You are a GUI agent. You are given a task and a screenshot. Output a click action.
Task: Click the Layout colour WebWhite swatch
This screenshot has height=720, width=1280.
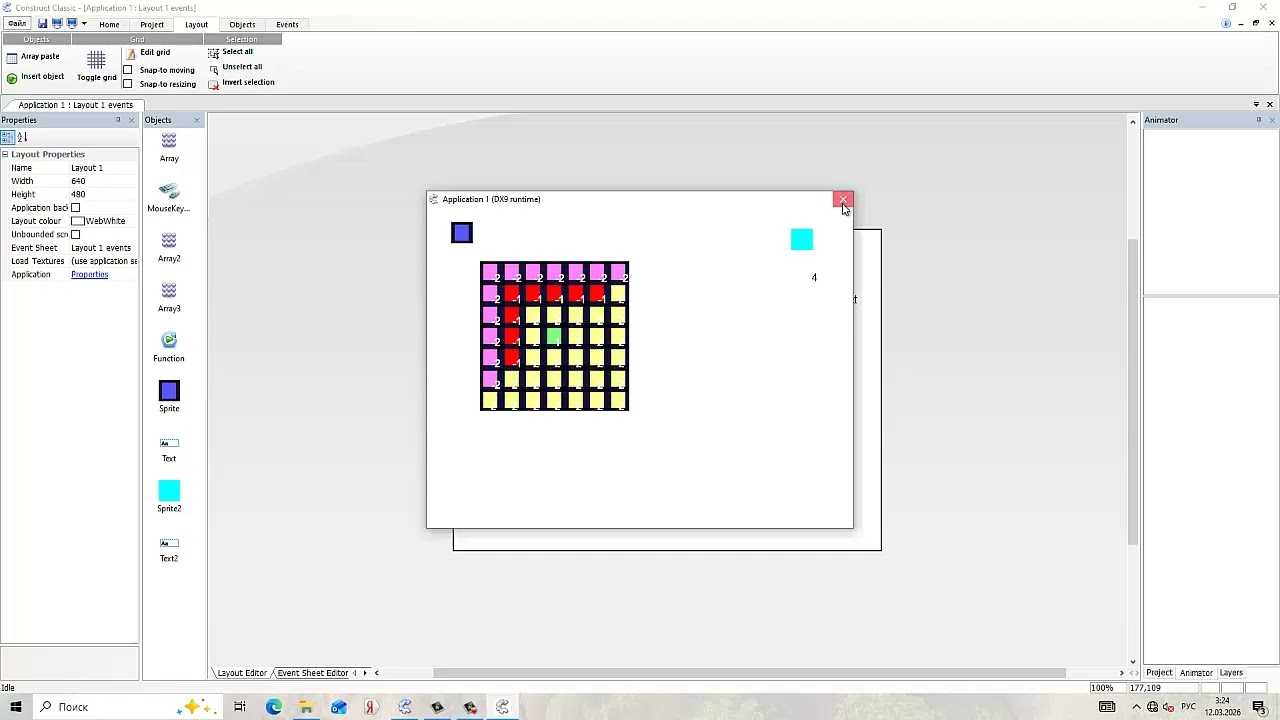[x=77, y=221]
